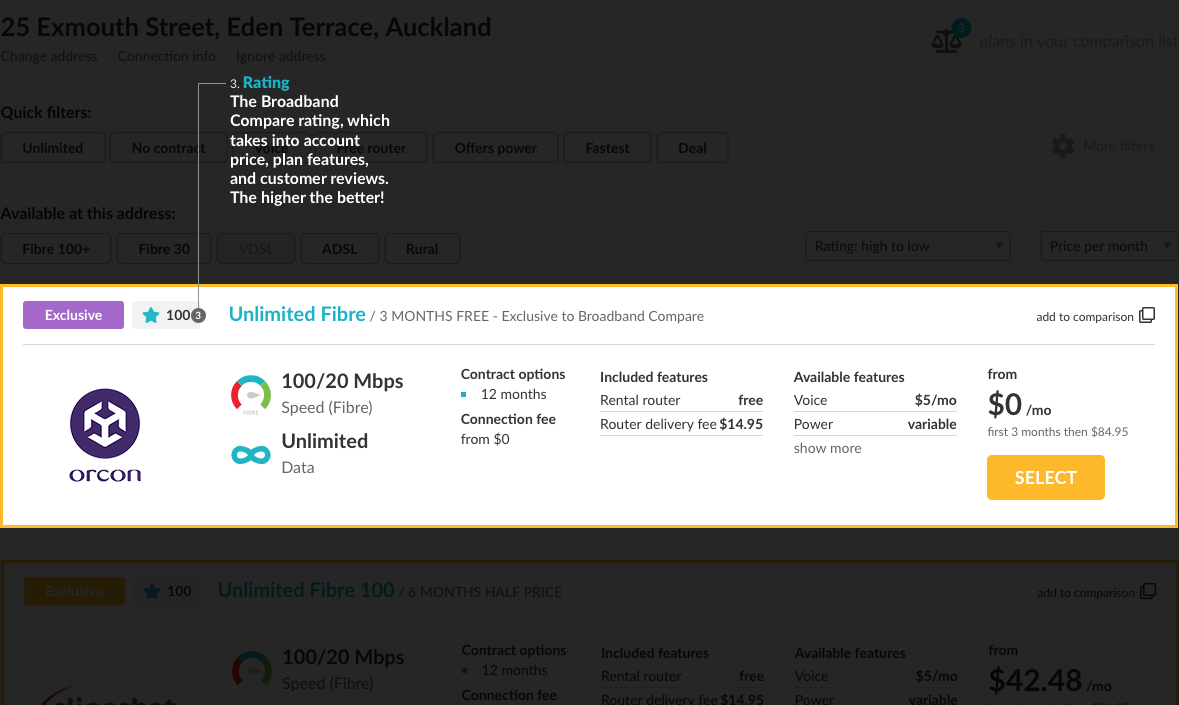This screenshot has width=1179, height=705.
Task: Open the Rating: high to low sort dropdown
Action: tap(908, 246)
